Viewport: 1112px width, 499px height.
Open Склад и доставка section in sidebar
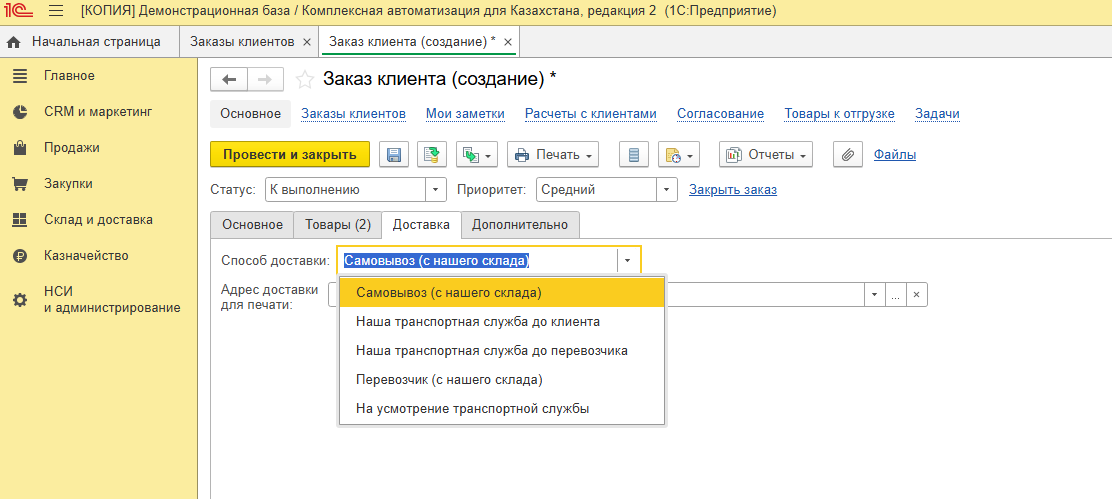coord(98,220)
